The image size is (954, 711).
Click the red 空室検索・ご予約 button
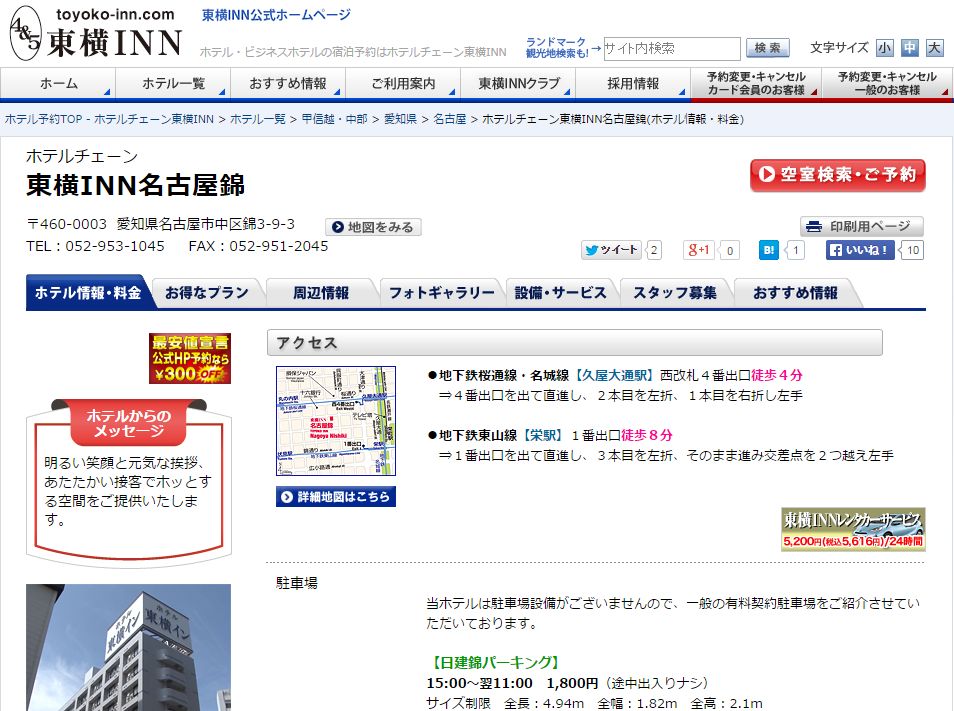tap(838, 175)
